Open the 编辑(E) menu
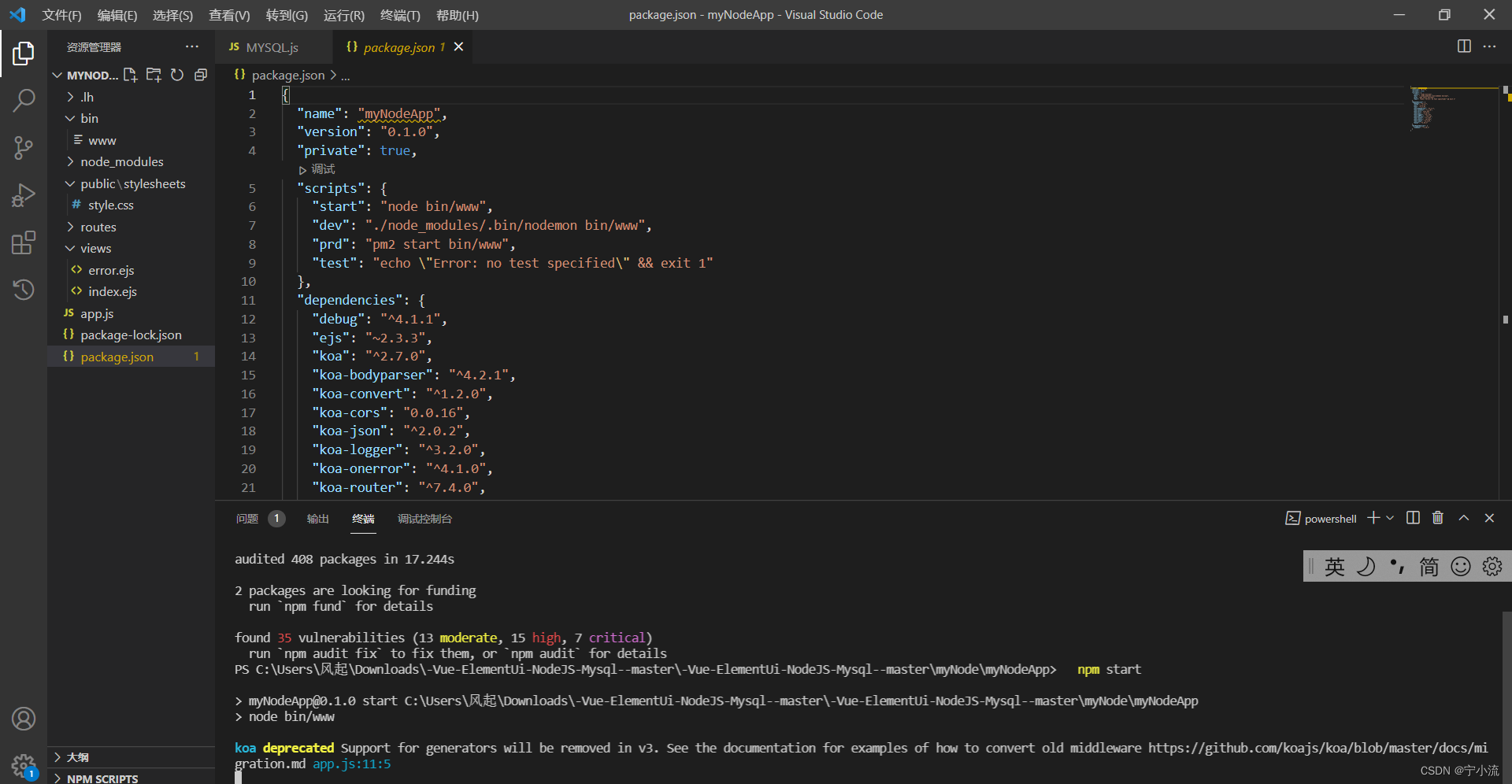1512x784 pixels. tap(117, 15)
